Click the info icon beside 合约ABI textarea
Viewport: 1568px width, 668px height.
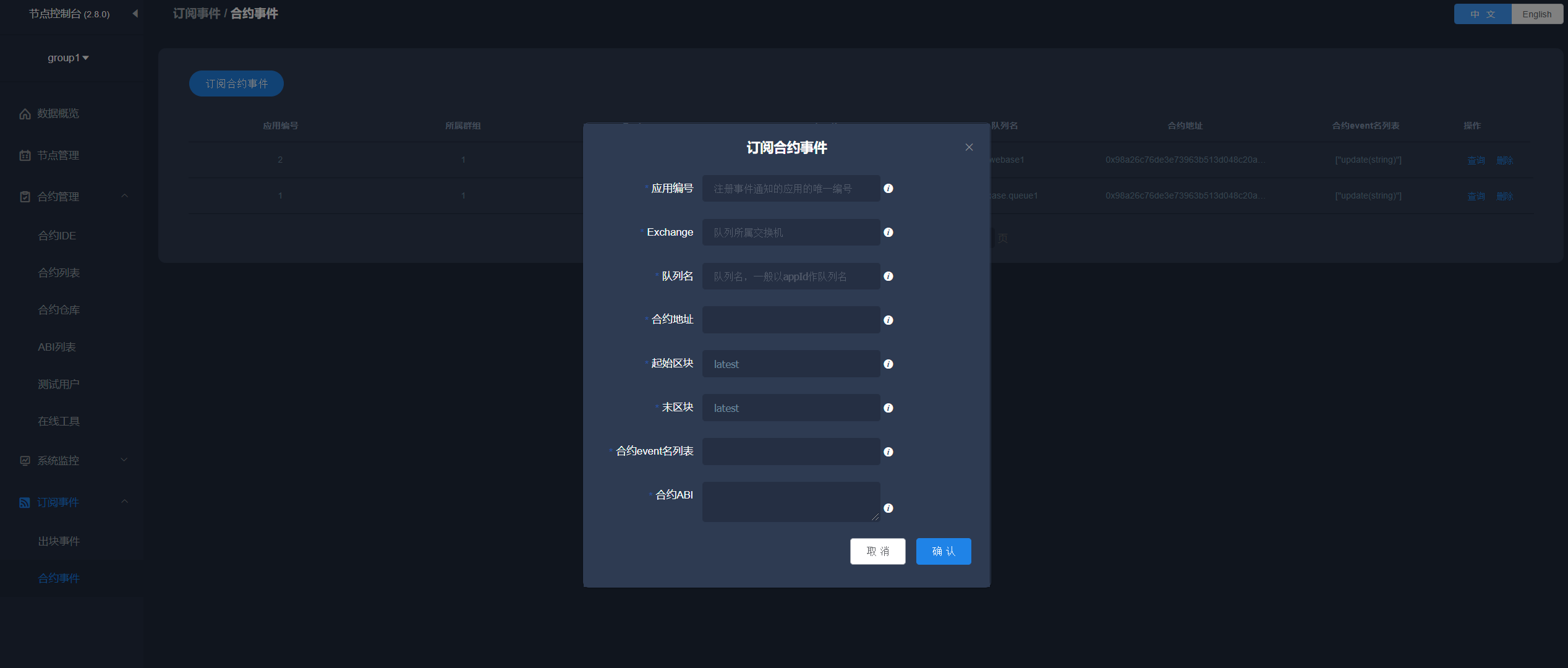click(888, 508)
